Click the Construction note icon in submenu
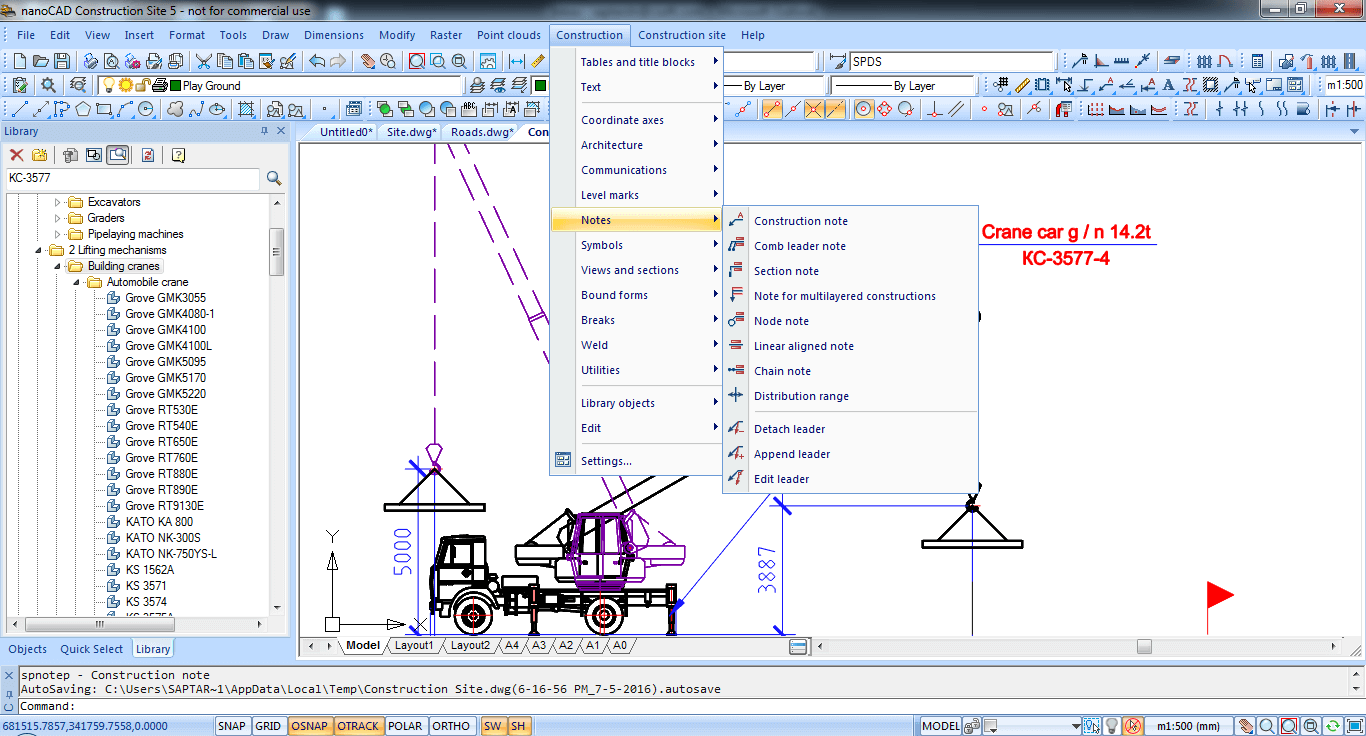The height and width of the screenshot is (736, 1366). click(x=736, y=221)
